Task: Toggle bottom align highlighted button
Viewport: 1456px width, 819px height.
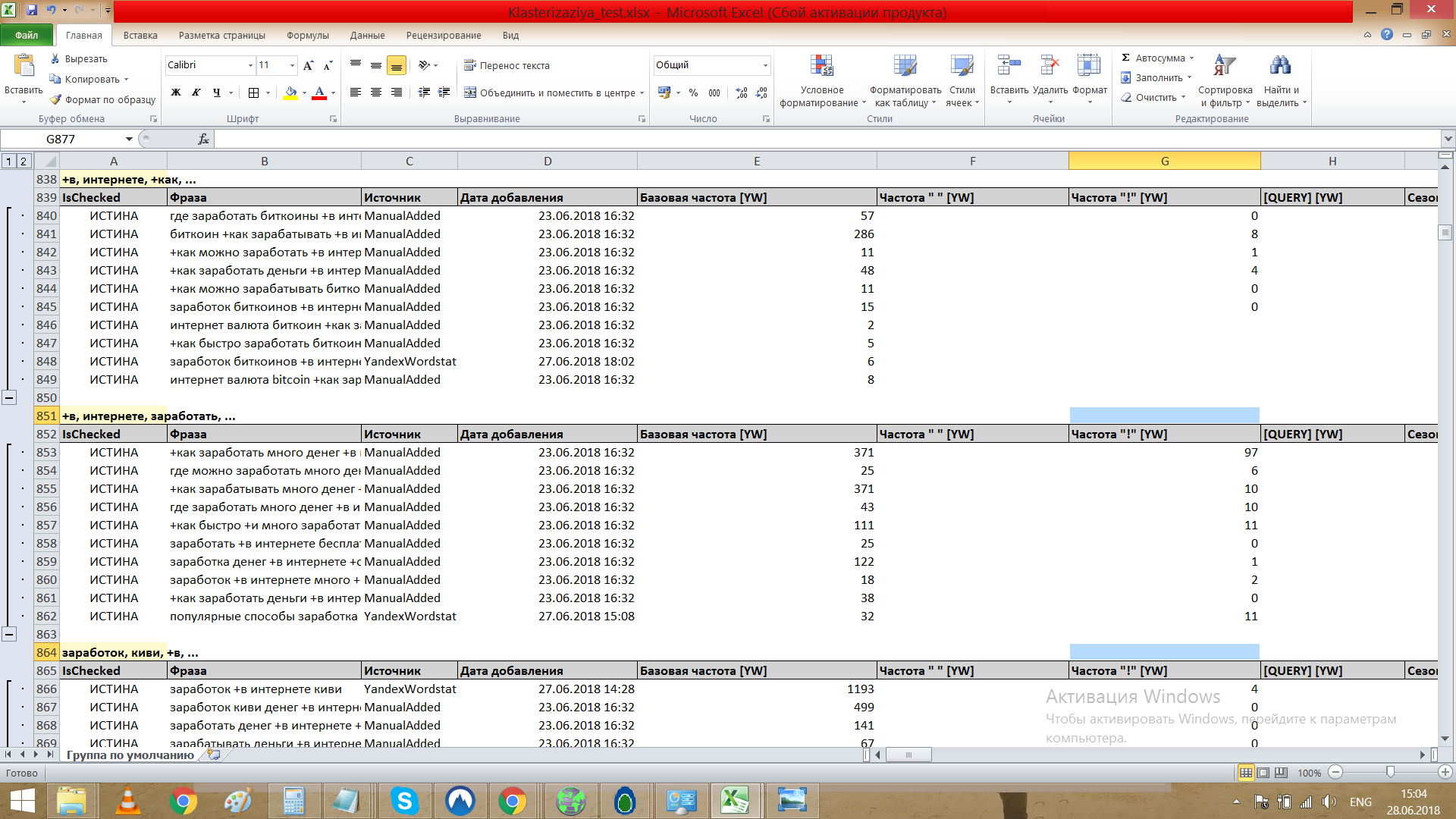Action: (397, 65)
